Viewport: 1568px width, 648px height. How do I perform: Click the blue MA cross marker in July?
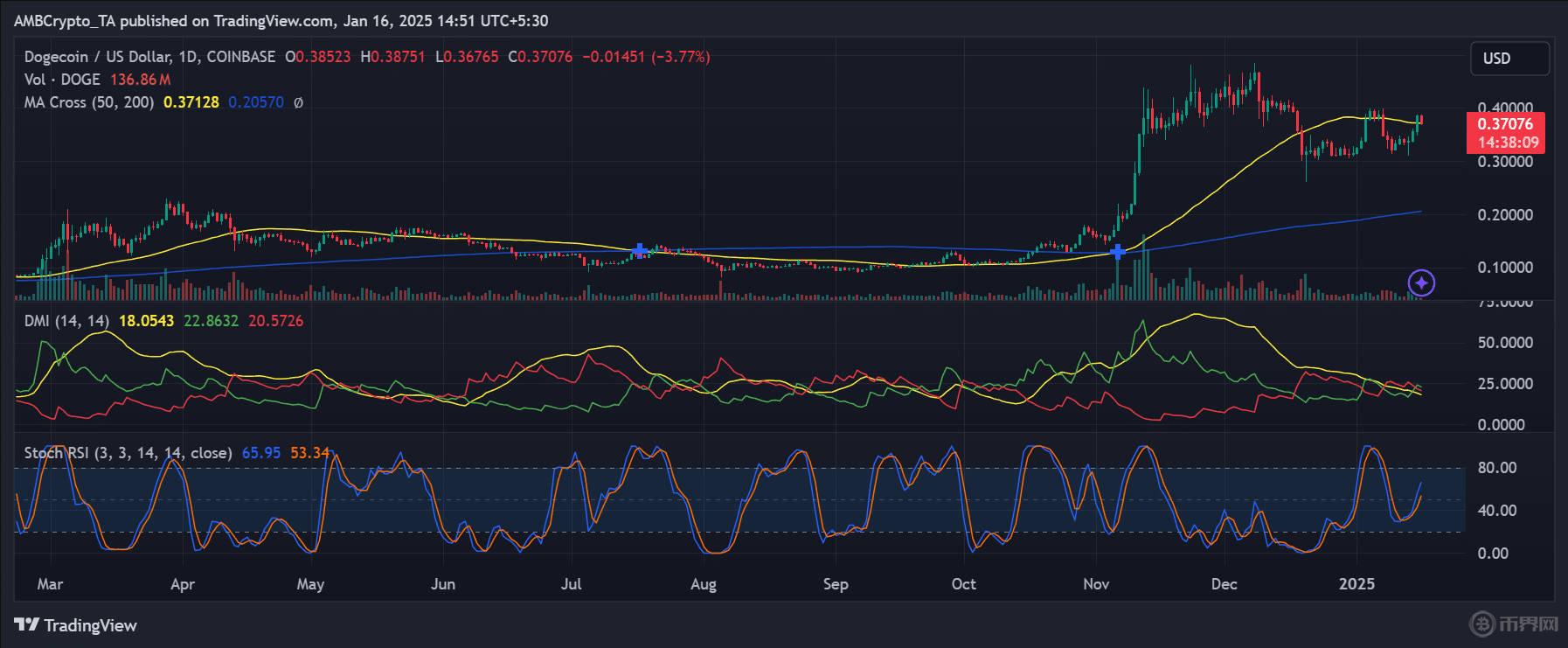[x=640, y=251]
